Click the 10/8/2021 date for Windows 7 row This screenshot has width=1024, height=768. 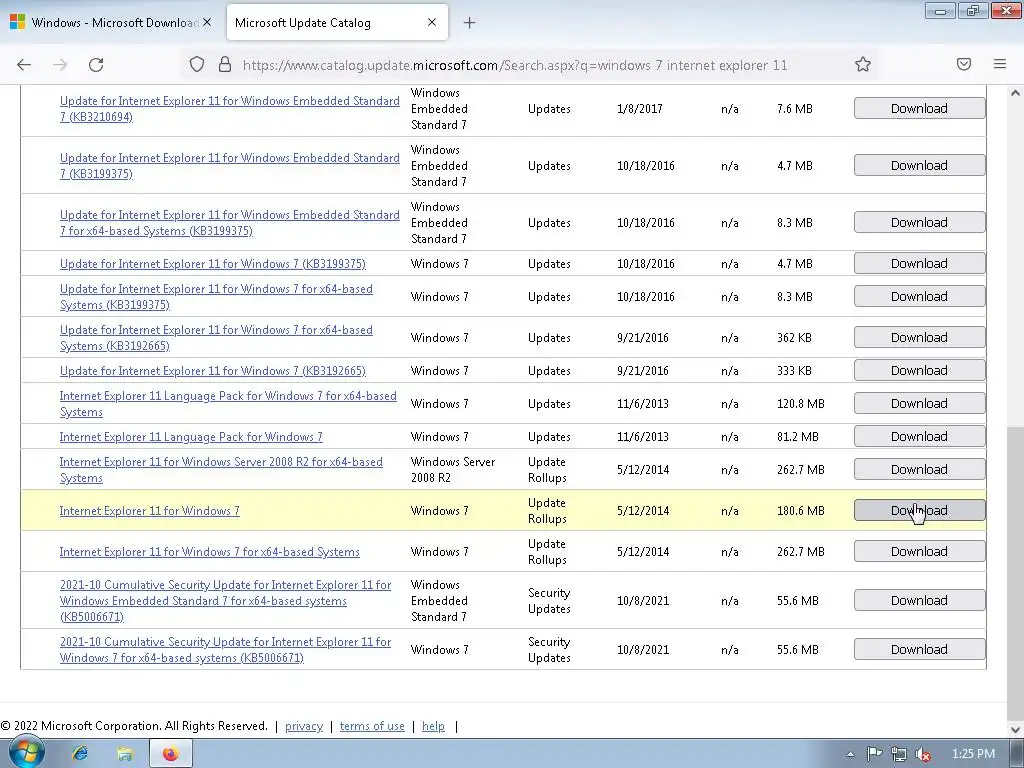pyautogui.click(x=643, y=650)
